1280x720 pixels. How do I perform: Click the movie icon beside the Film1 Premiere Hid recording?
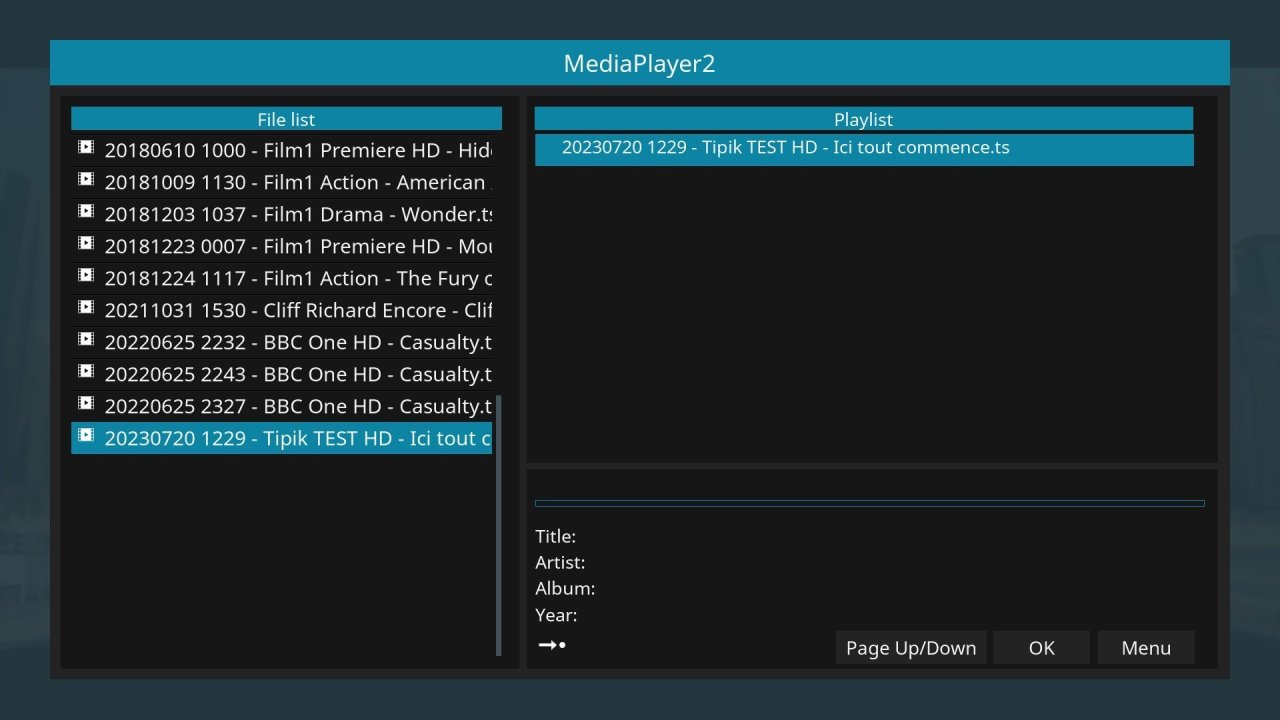86,146
